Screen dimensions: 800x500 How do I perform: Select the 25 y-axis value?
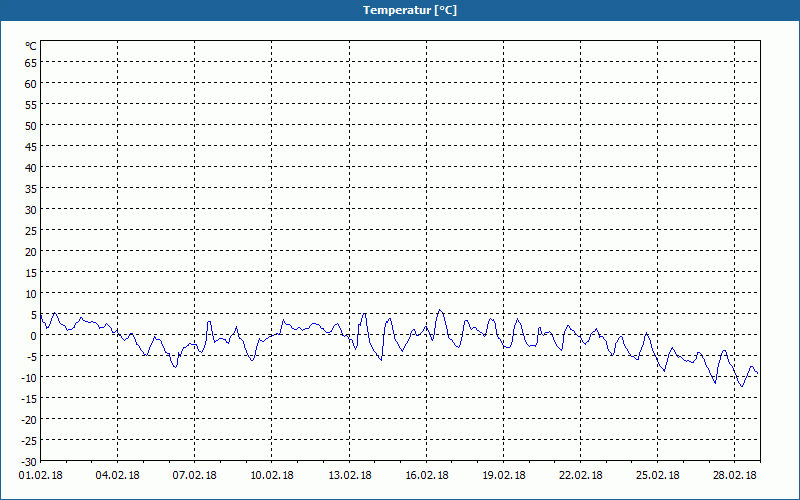point(31,231)
